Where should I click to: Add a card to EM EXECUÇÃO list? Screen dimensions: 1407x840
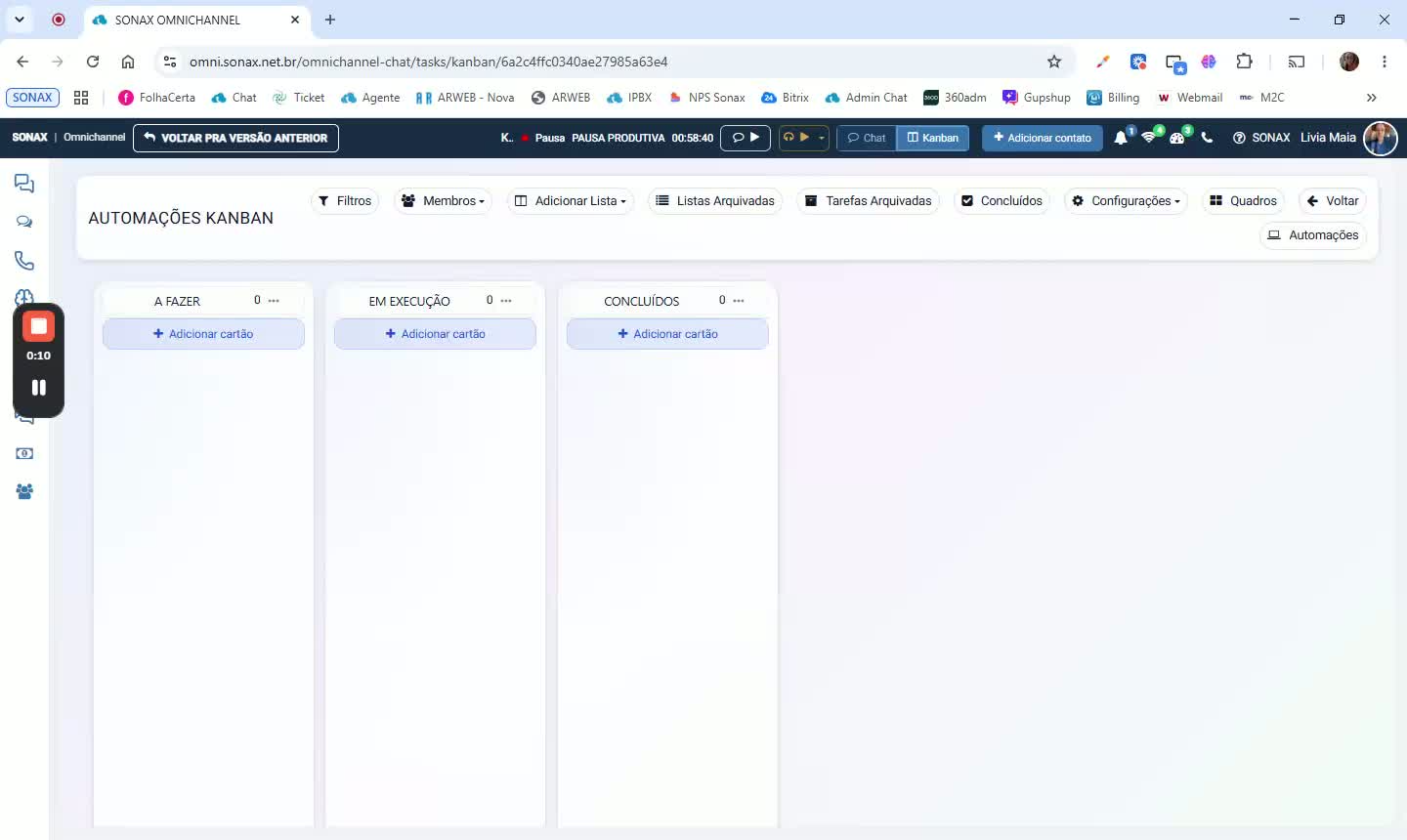pyautogui.click(x=435, y=334)
